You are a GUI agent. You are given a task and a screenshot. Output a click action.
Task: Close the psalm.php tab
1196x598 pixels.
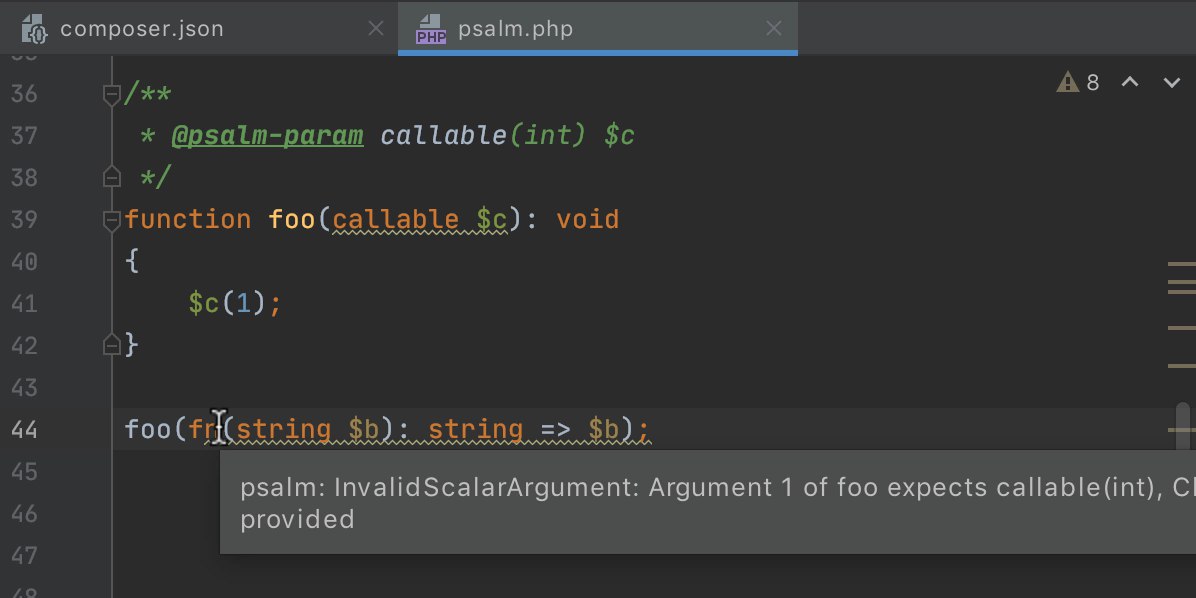coord(773,29)
